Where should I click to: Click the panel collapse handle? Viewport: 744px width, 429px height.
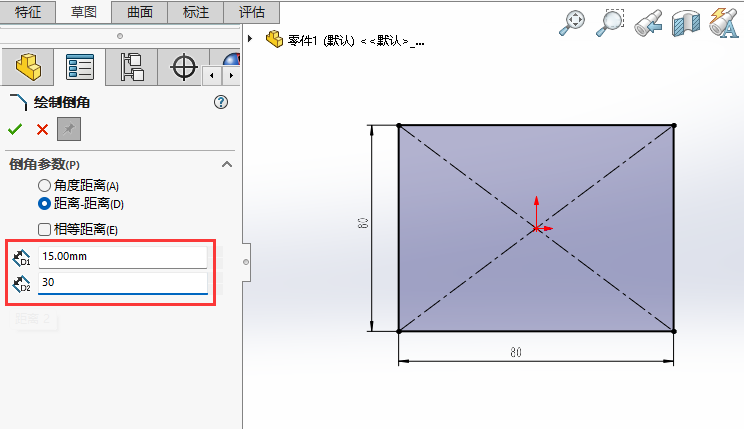(246, 262)
